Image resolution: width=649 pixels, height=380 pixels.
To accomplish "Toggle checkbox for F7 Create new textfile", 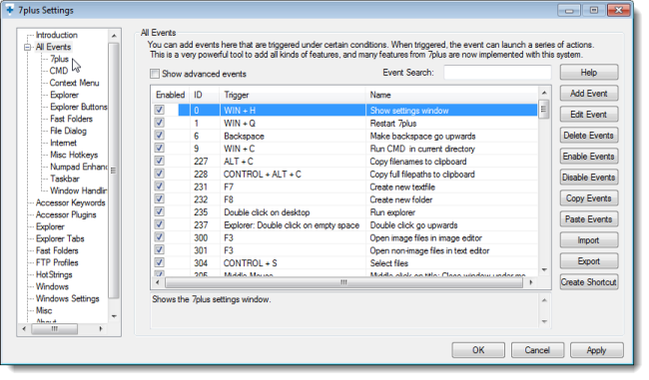I will [x=159, y=187].
